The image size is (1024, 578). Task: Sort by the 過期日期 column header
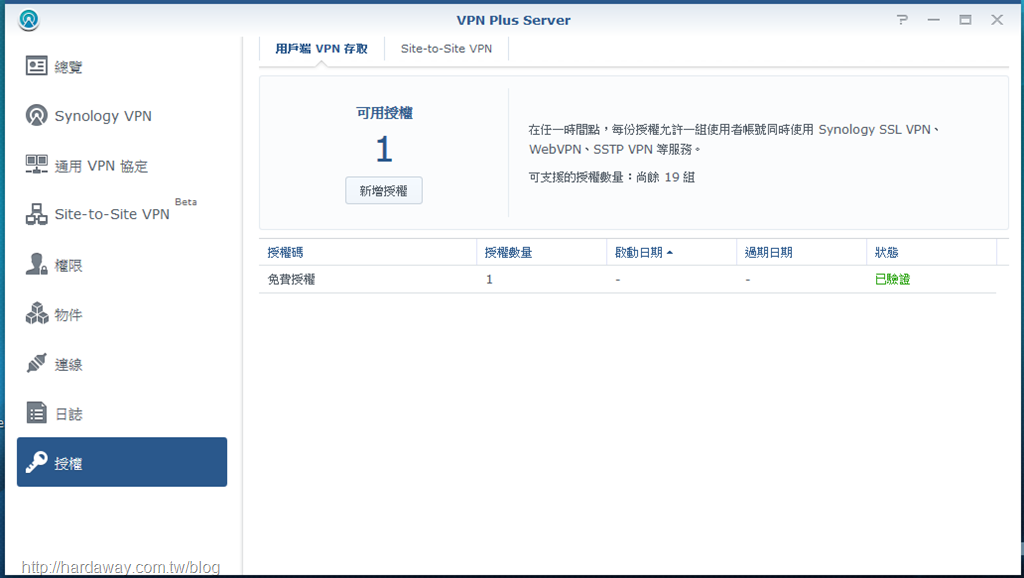pyautogui.click(x=801, y=252)
